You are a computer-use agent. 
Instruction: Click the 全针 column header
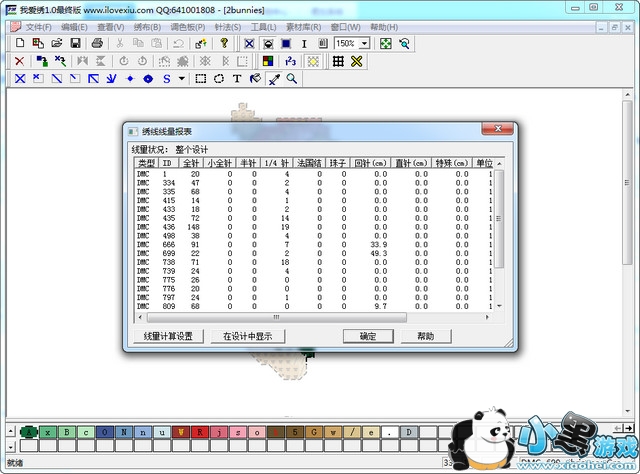click(189, 162)
